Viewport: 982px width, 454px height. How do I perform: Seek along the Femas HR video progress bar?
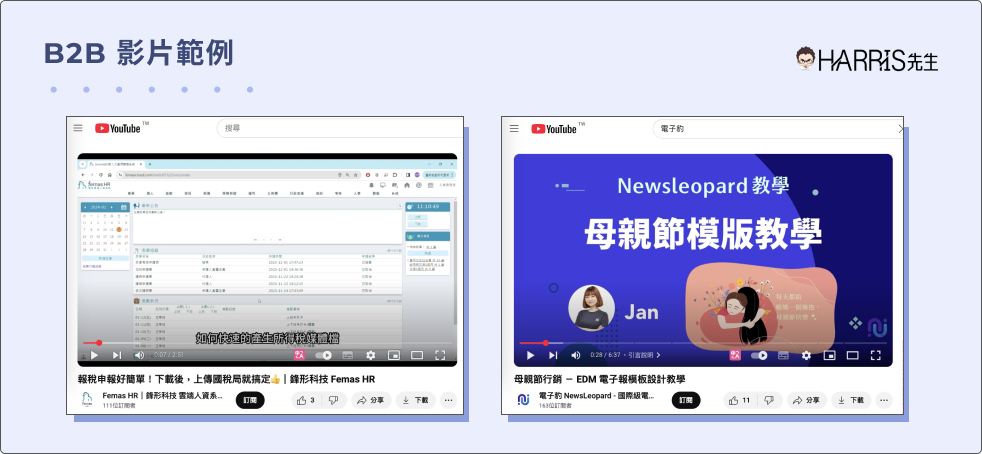point(267,343)
